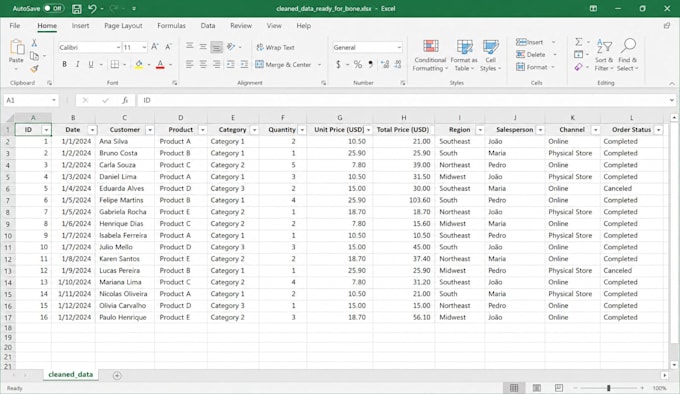Viewport: 680px width, 394px height.
Task: Open Find & Select menu
Action: click(x=628, y=55)
